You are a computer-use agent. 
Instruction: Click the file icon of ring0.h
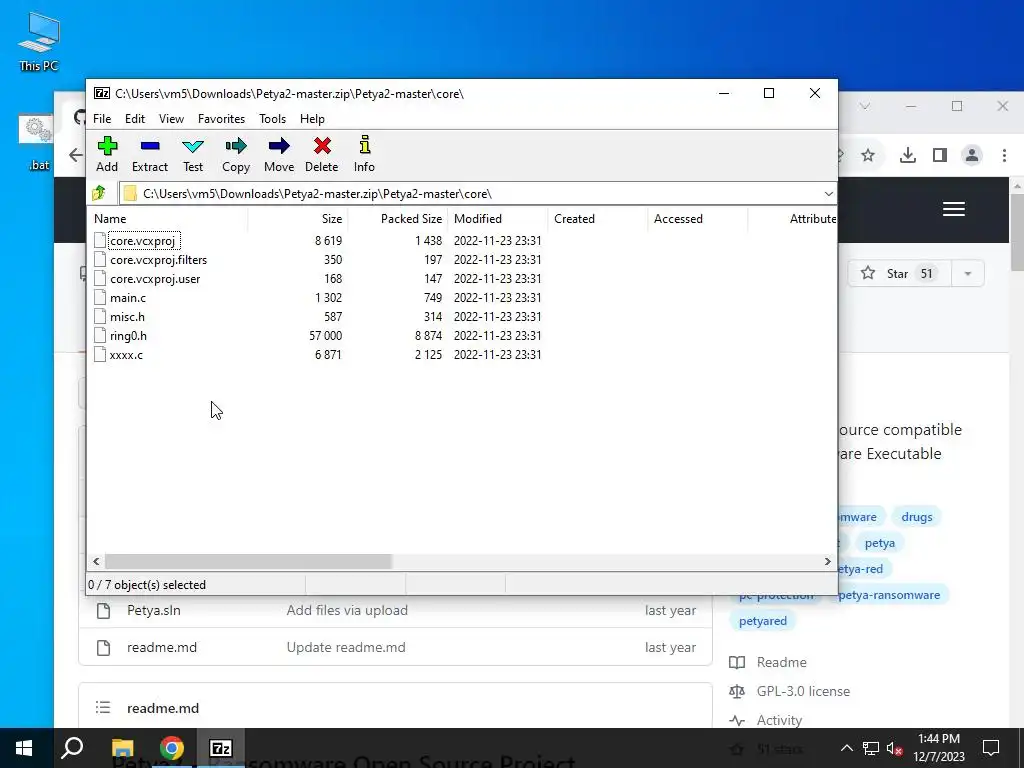[100, 336]
